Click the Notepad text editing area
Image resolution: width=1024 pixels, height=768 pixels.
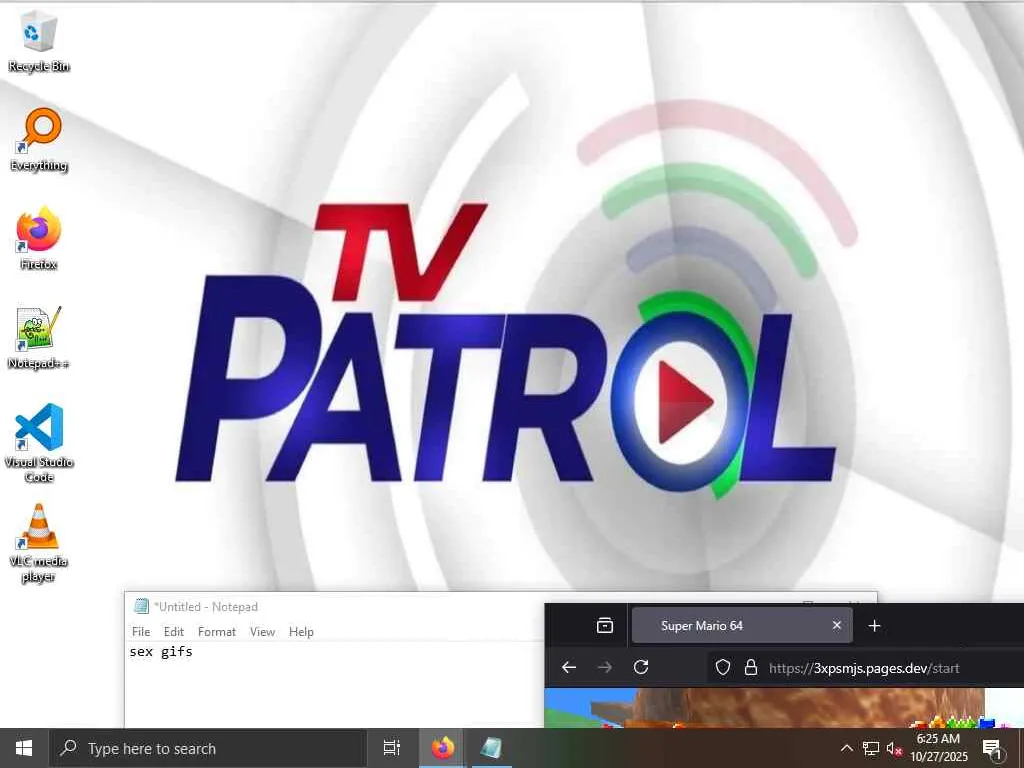click(334, 685)
